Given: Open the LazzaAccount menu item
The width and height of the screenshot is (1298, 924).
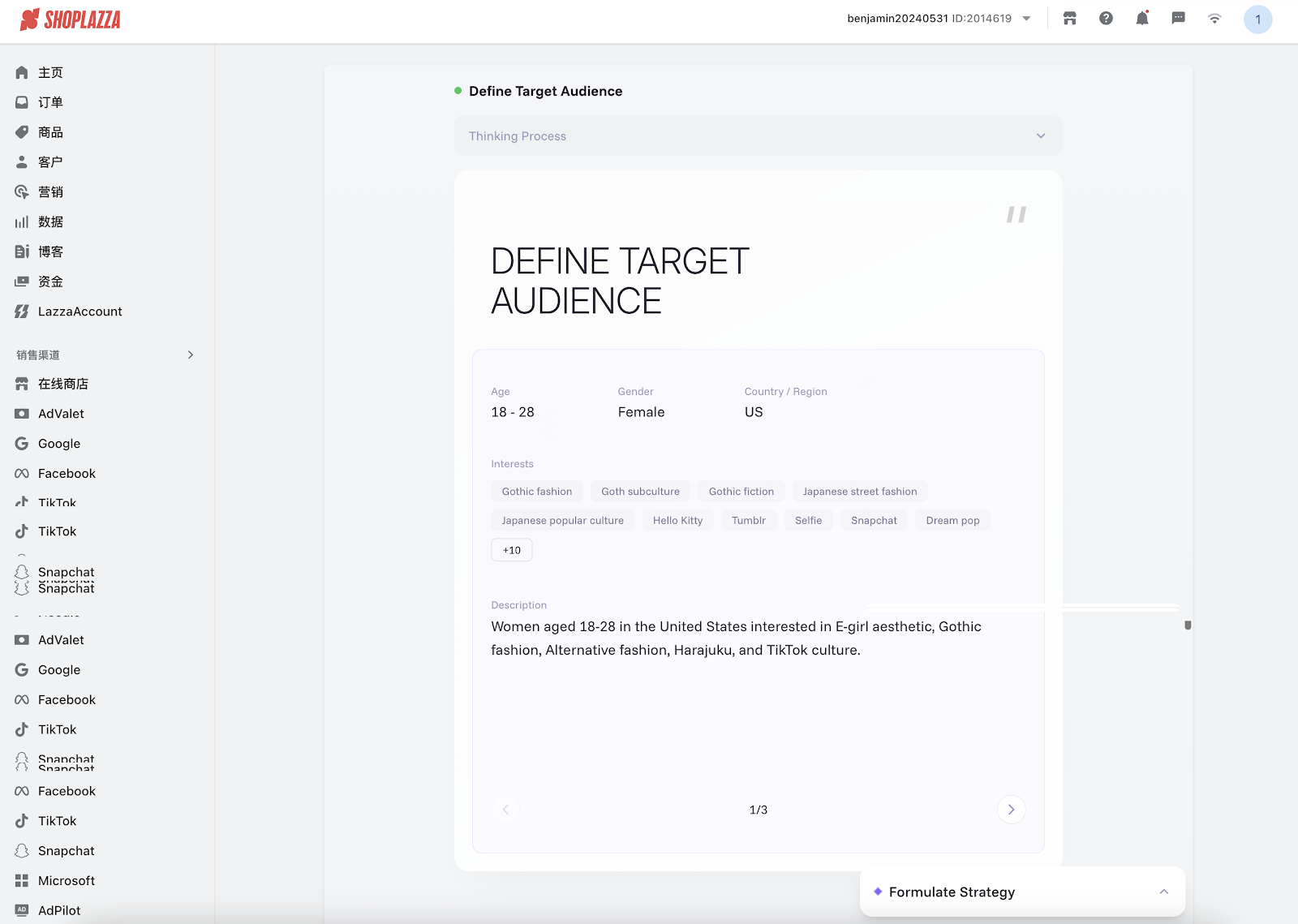Looking at the screenshot, I should (x=80, y=312).
